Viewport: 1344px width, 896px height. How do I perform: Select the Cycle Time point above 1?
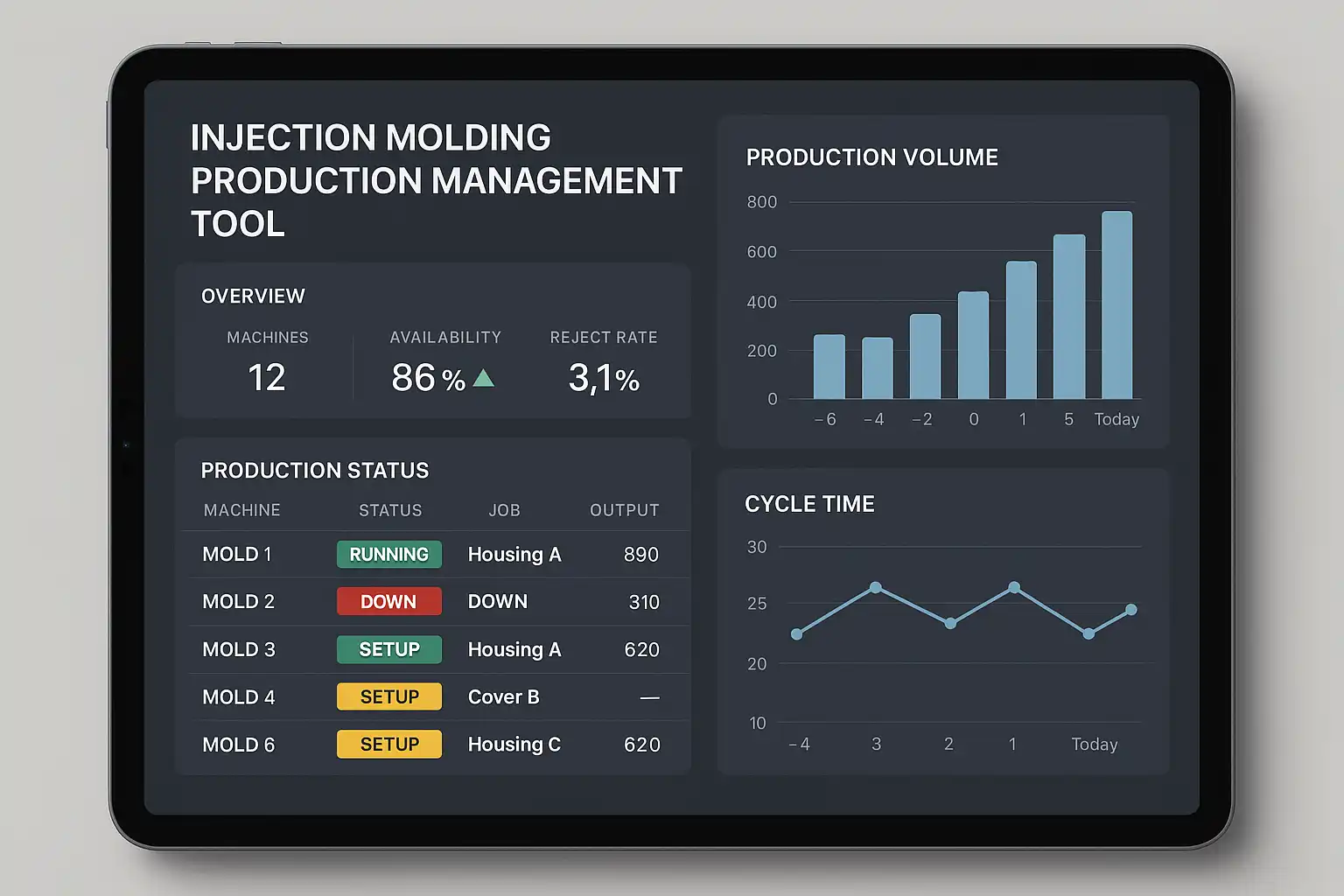click(1014, 587)
